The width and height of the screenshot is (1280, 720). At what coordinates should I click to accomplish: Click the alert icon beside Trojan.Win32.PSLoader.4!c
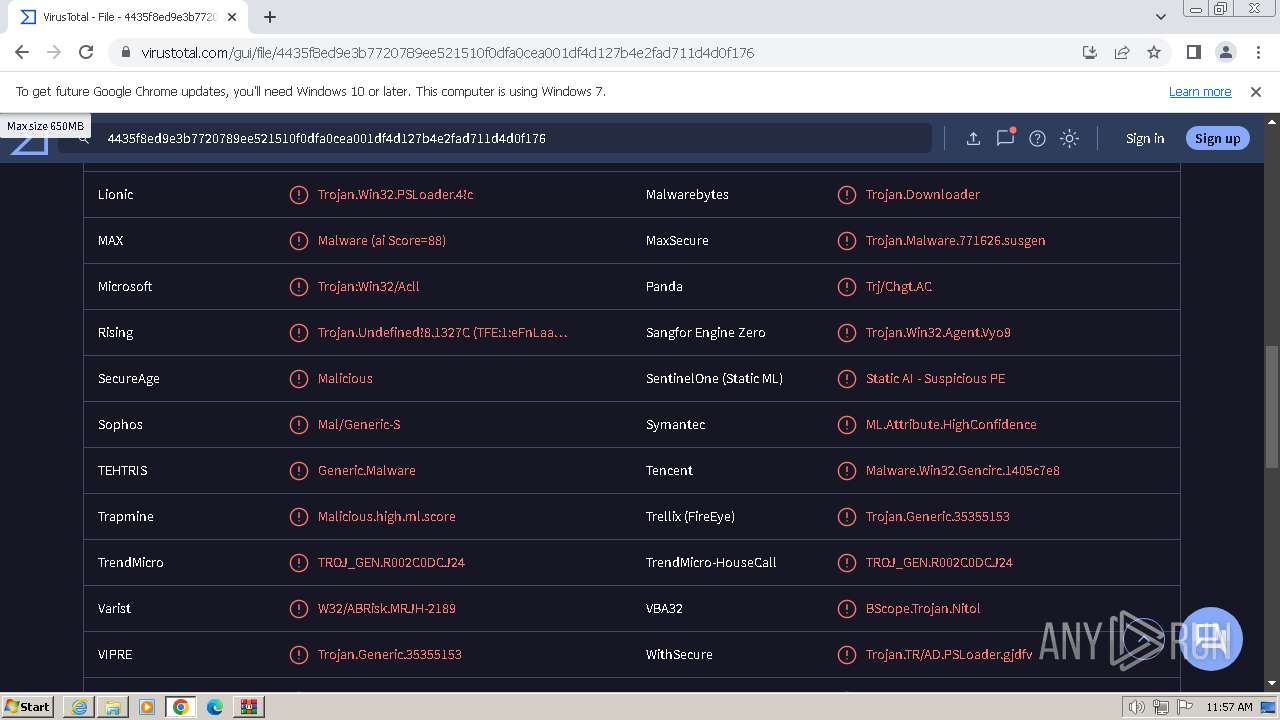click(298, 194)
